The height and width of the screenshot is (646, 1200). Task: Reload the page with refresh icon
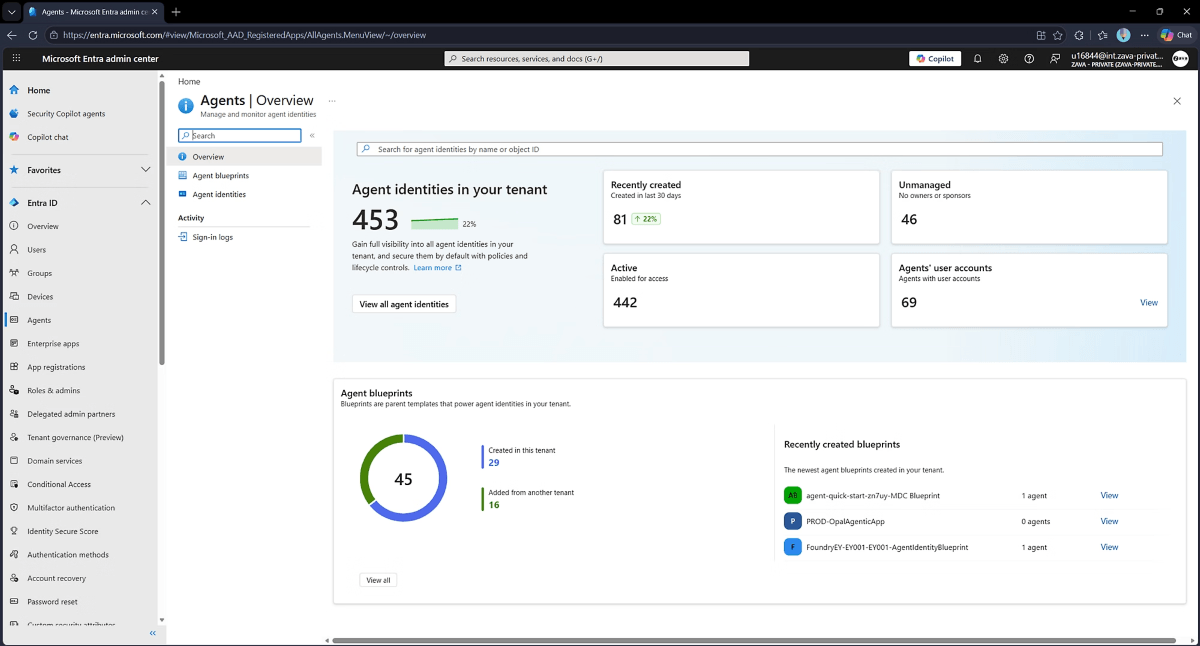tap(33, 34)
